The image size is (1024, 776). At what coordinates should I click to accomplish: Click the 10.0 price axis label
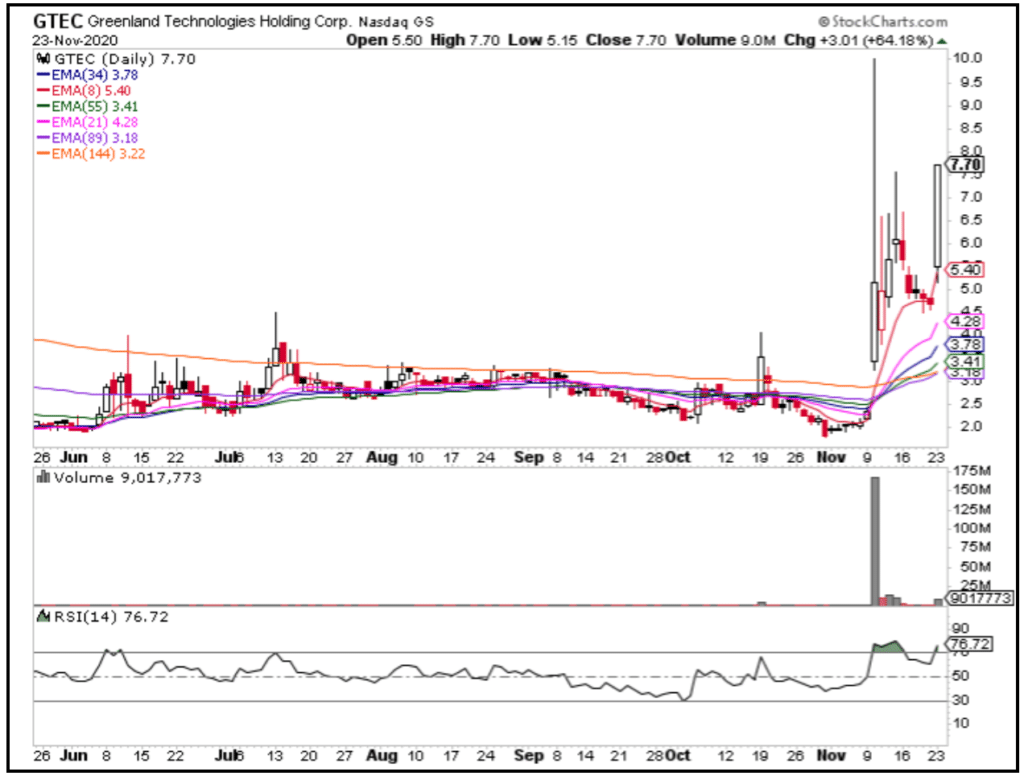point(967,58)
